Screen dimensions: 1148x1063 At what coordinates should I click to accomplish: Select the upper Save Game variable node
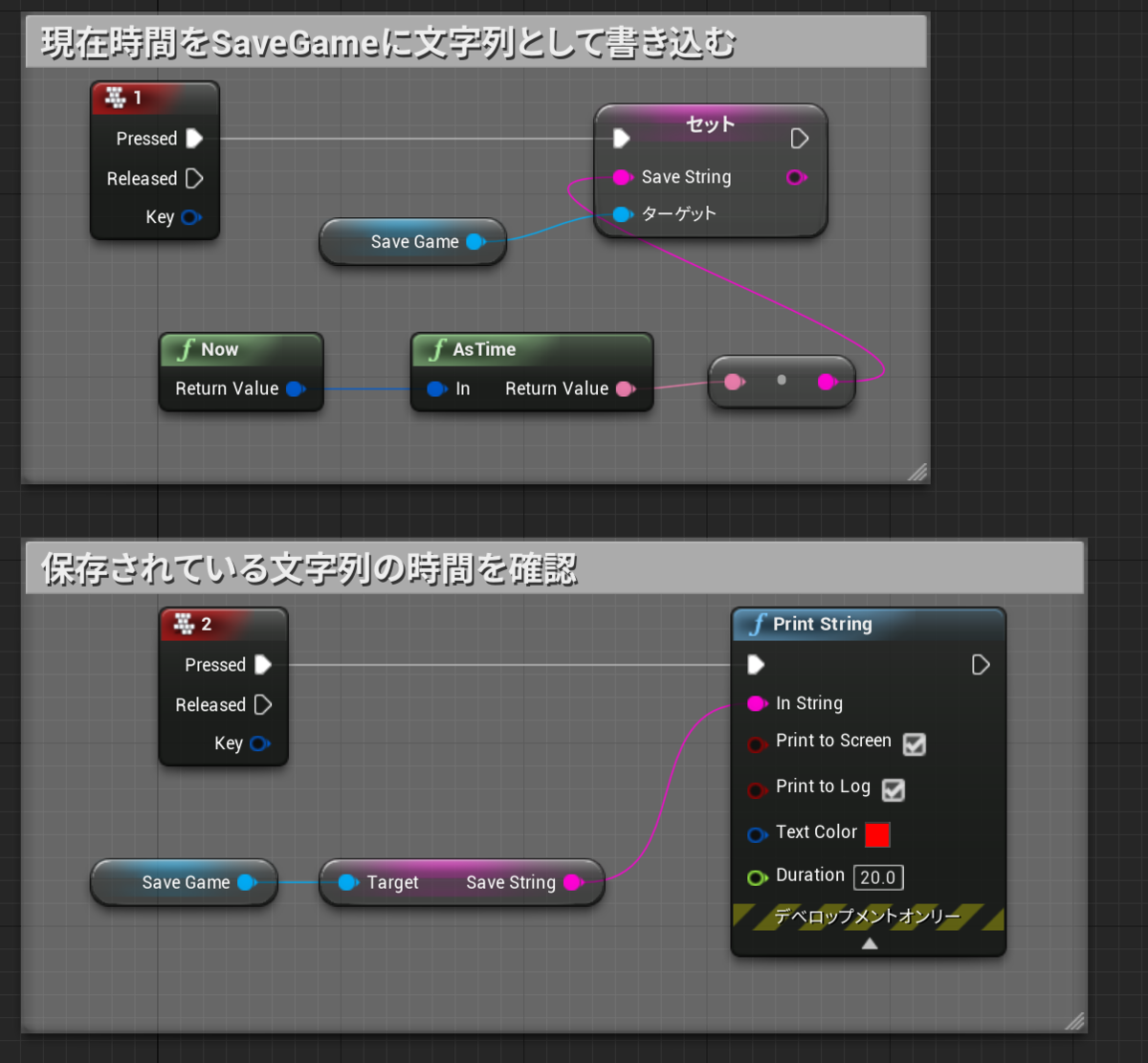[414, 242]
